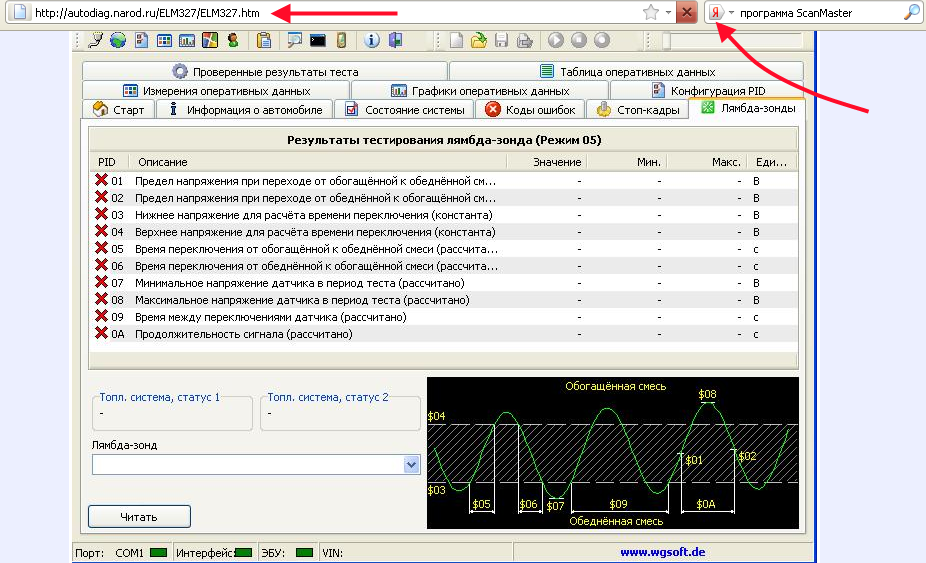The width and height of the screenshot is (926, 563).
Task: Click the new blank document icon
Action: tap(456, 40)
